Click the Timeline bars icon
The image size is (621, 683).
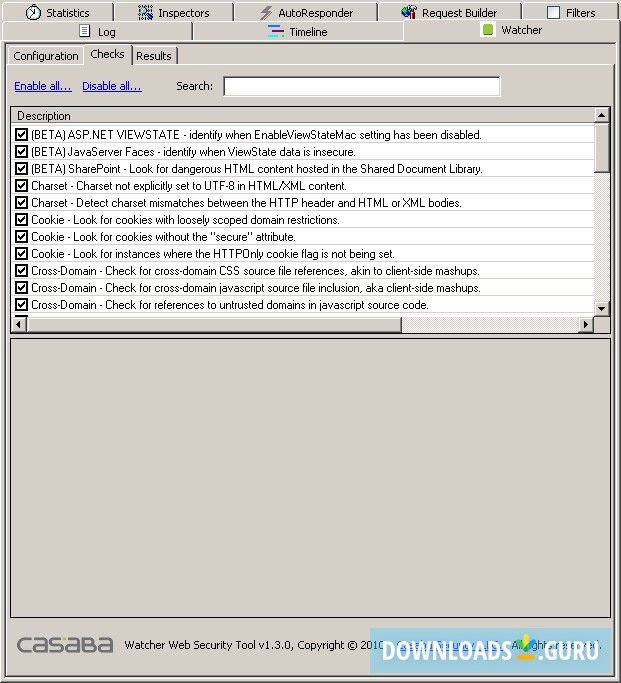pos(275,31)
